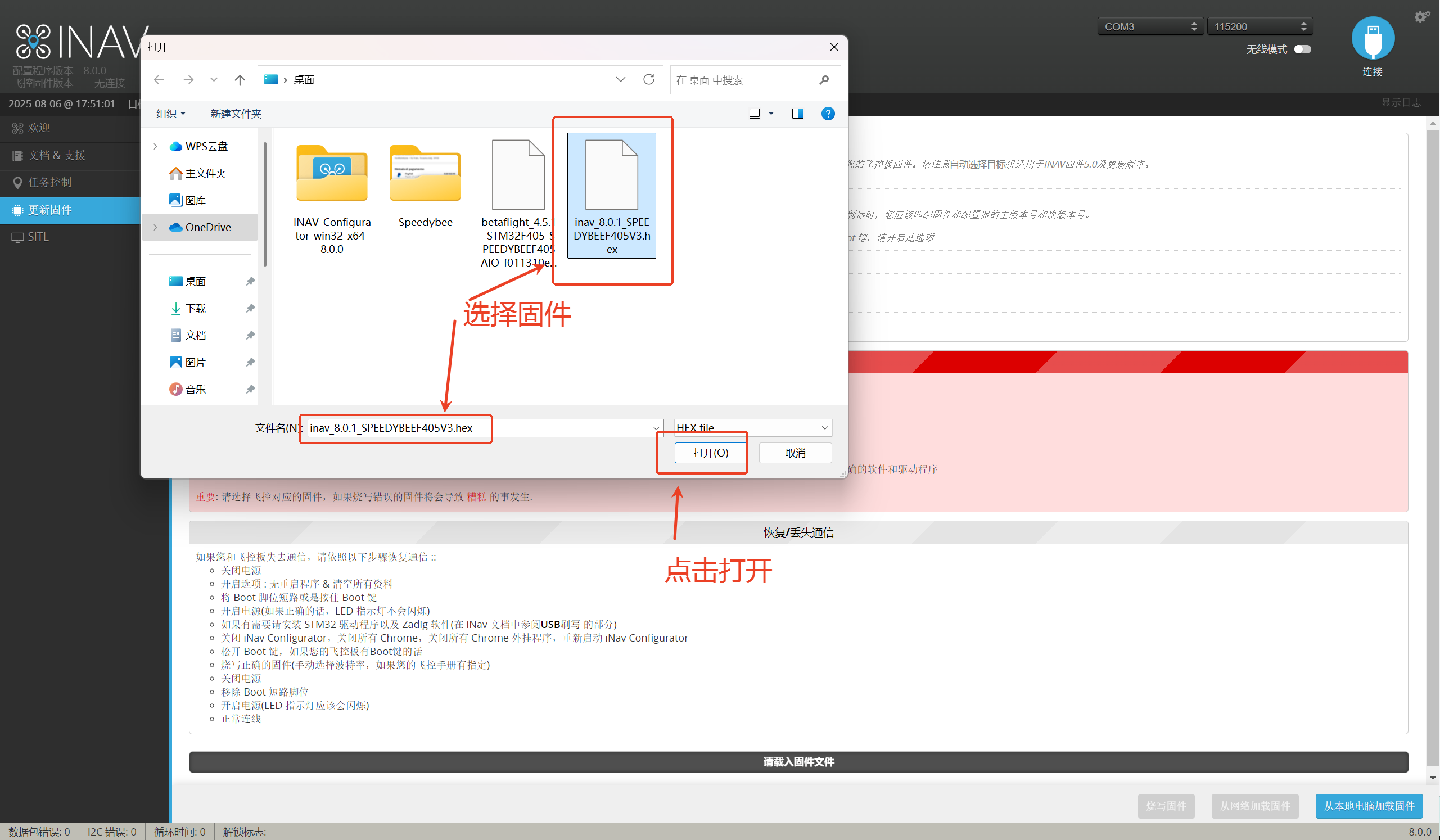Click the refresh folder icon
Image resolution: width=1440 pixels, height=840 pixels.
[x=648, y=79]
